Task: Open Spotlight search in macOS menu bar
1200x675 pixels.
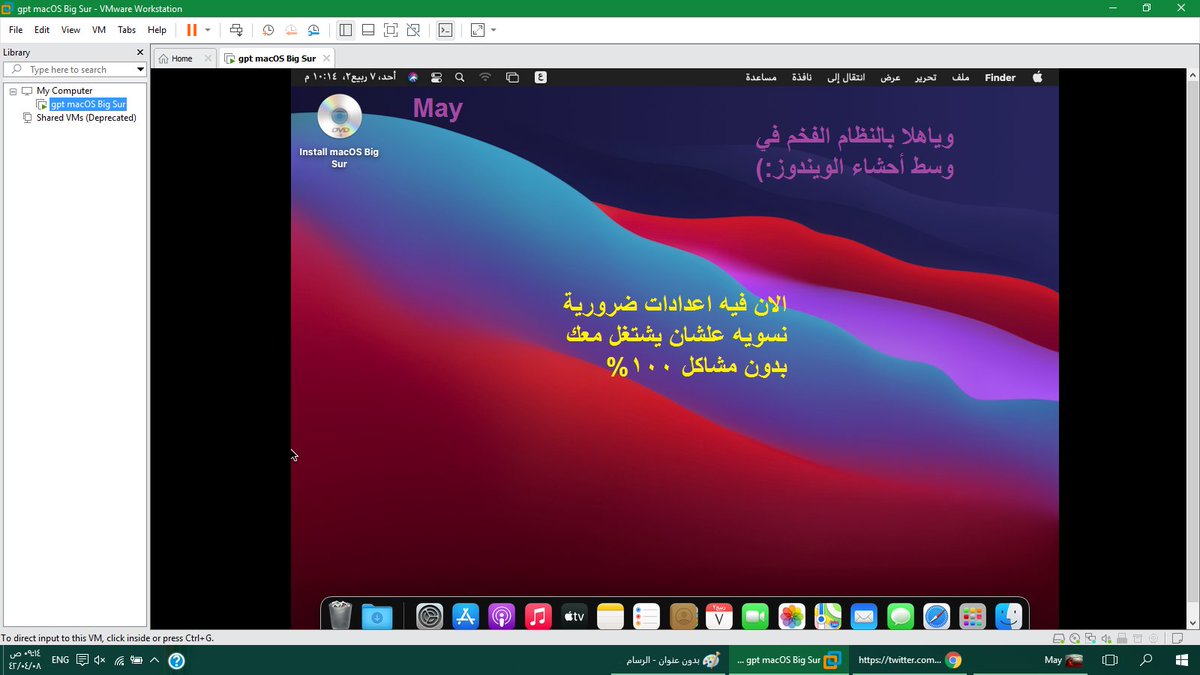Action: click(x=460, y=77)
